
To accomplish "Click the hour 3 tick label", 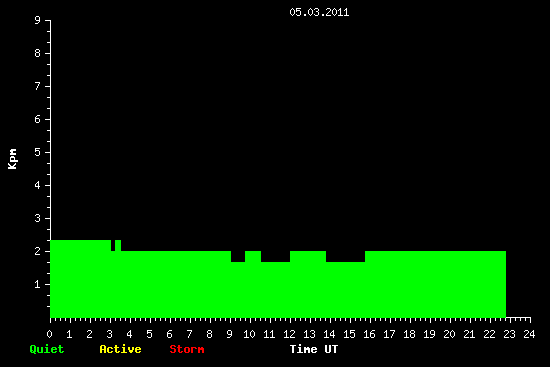I will point(110,334).
